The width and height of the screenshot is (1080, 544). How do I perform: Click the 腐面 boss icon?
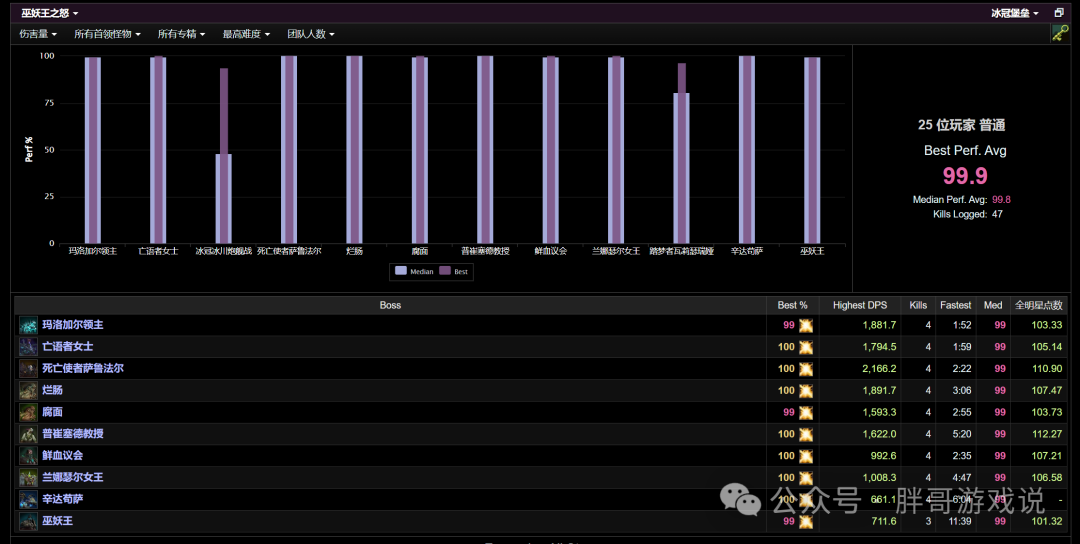pos(28,412)
